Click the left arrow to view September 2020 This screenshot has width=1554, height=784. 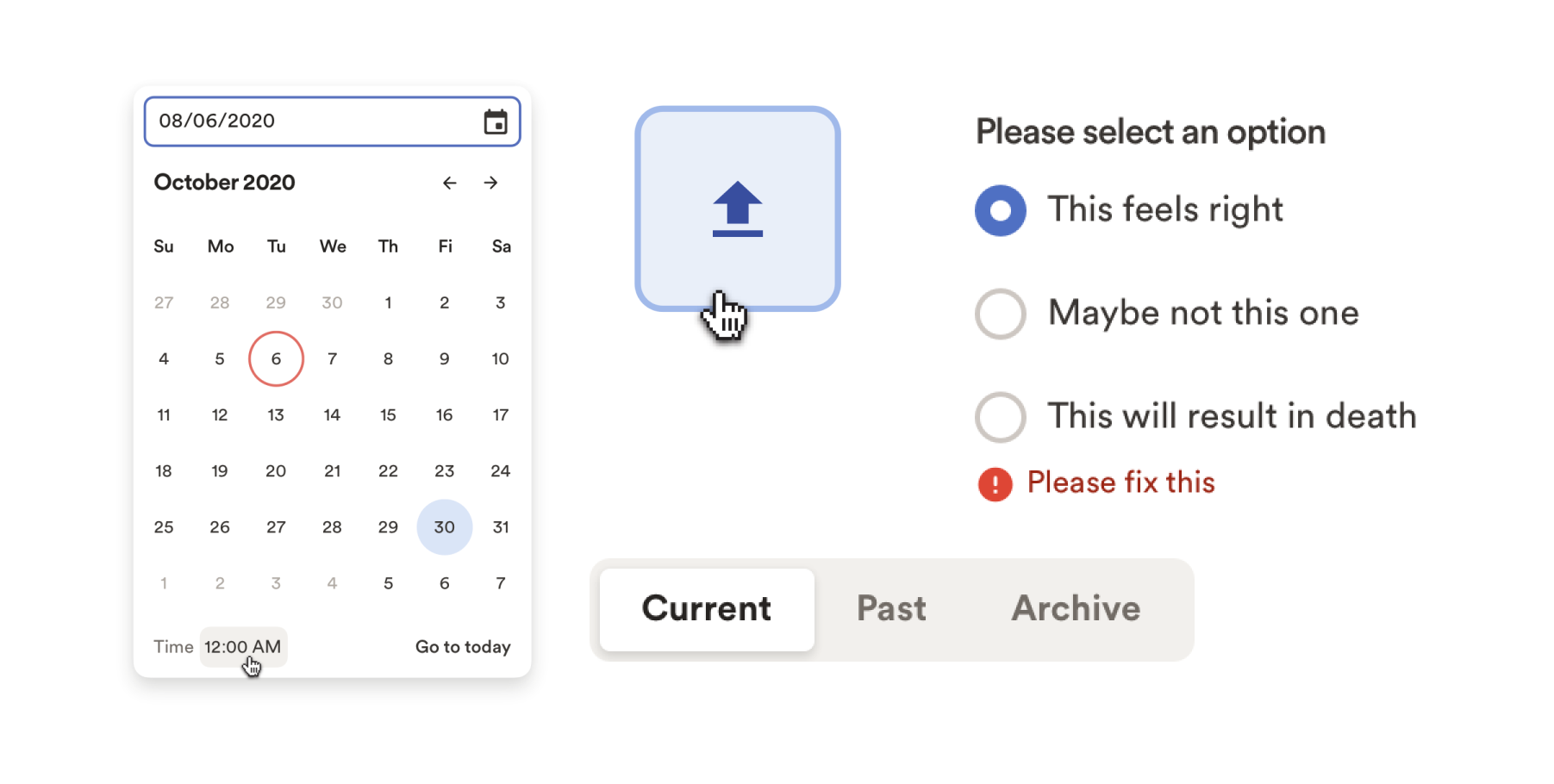pos(449,183)
